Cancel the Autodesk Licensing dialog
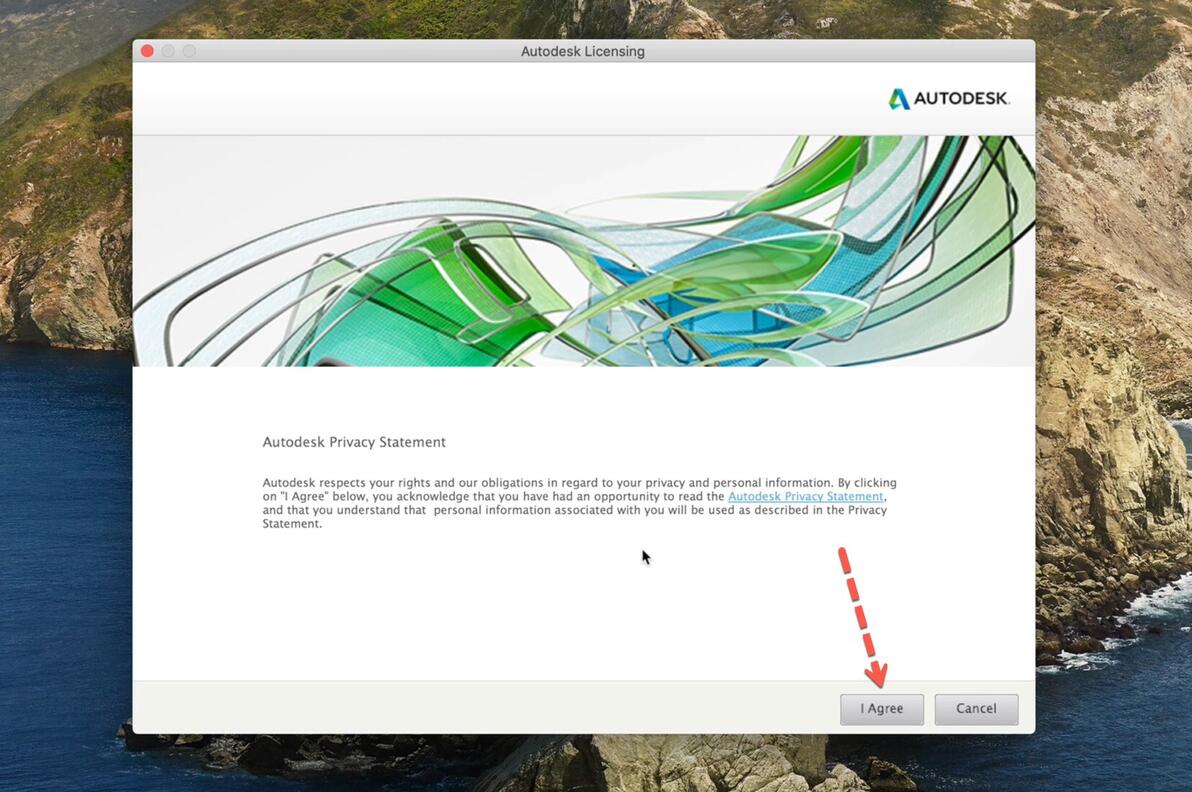This screenshot has height=792, width=1192. 976,708
